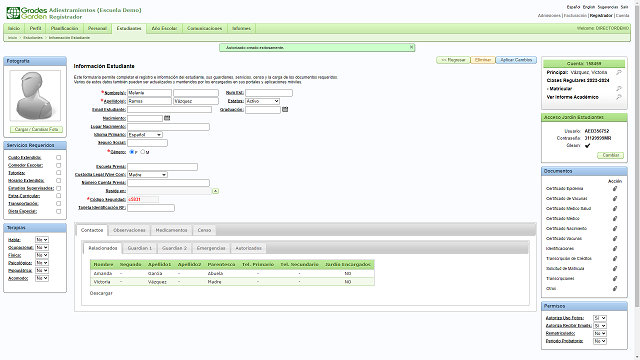Click Eliminar button

pyautogui.click(x=483, y=60)
